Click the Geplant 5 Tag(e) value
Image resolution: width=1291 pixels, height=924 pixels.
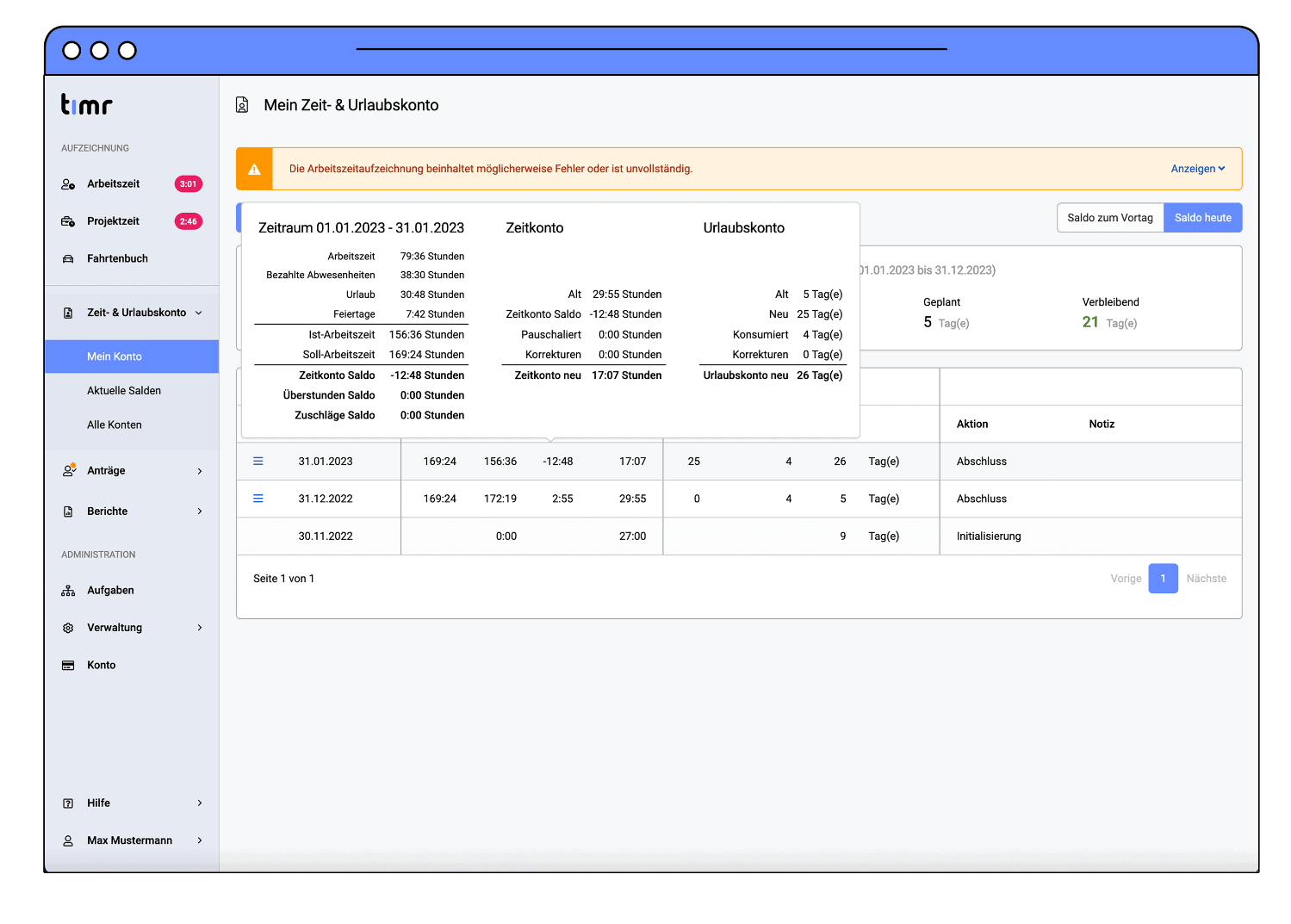click(946, 322)
